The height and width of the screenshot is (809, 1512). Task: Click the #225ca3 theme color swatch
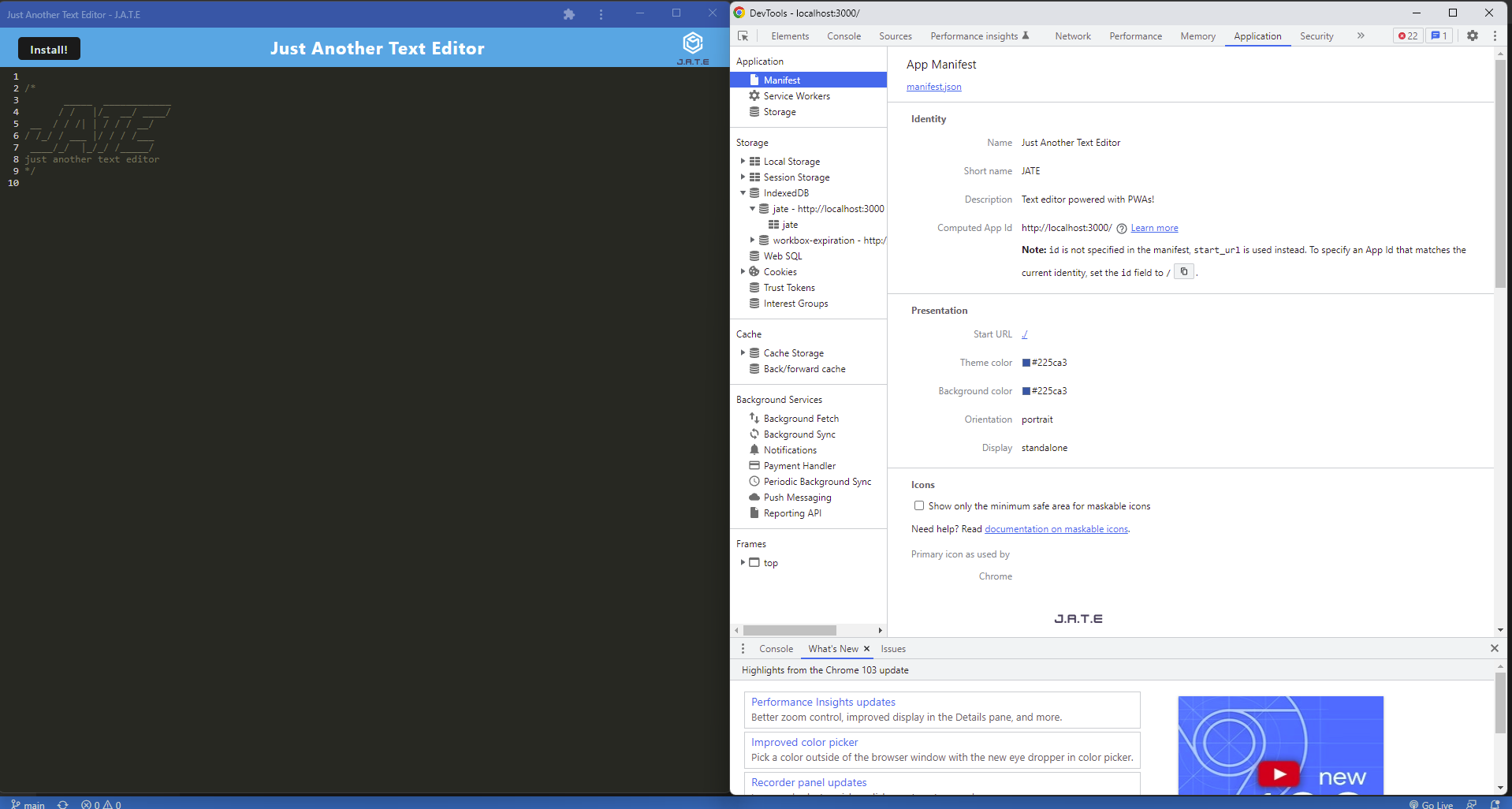(x=1025, y=362)
